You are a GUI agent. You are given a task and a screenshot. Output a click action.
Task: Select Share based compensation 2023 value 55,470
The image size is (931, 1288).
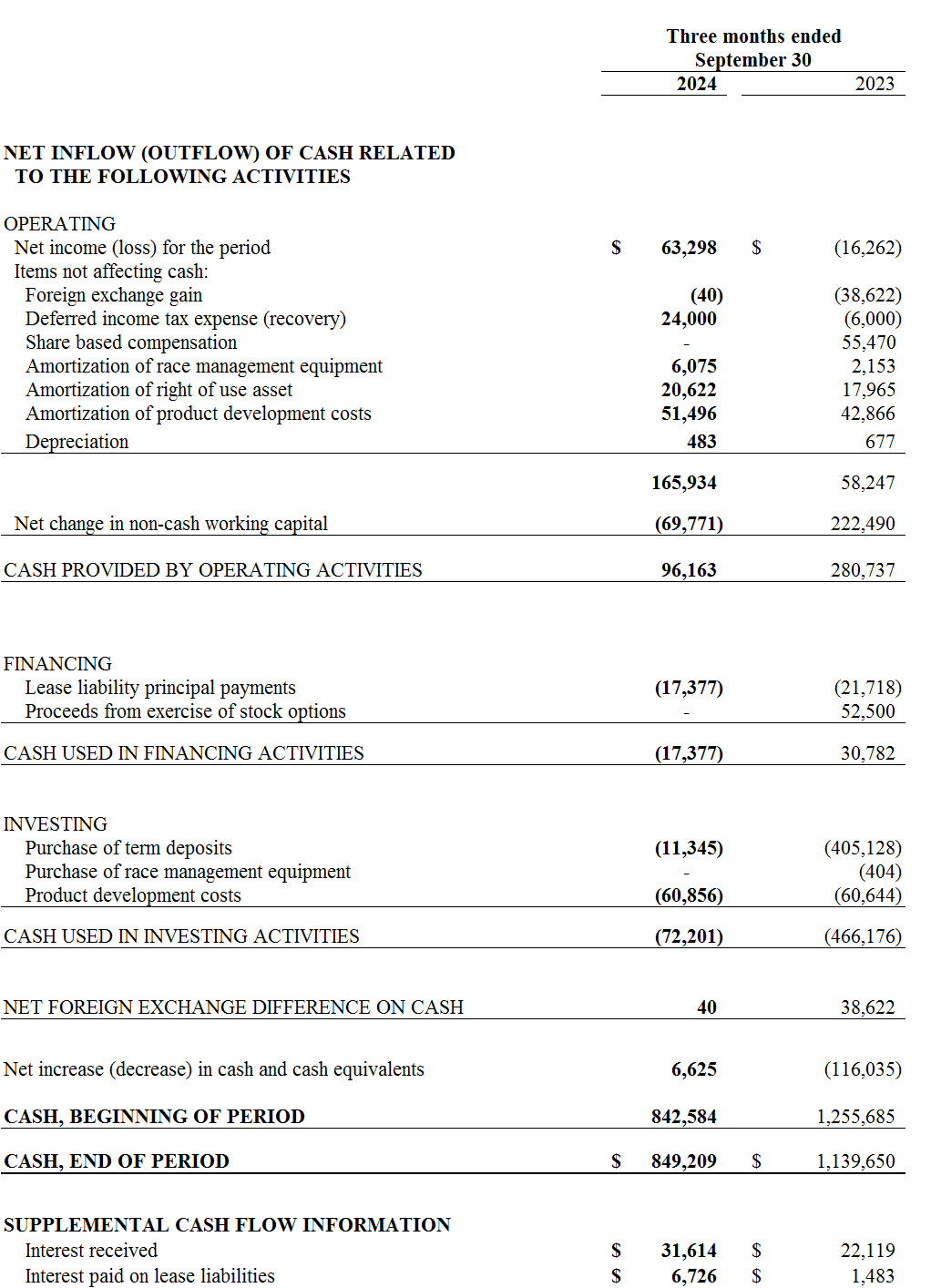click(868, 342)
